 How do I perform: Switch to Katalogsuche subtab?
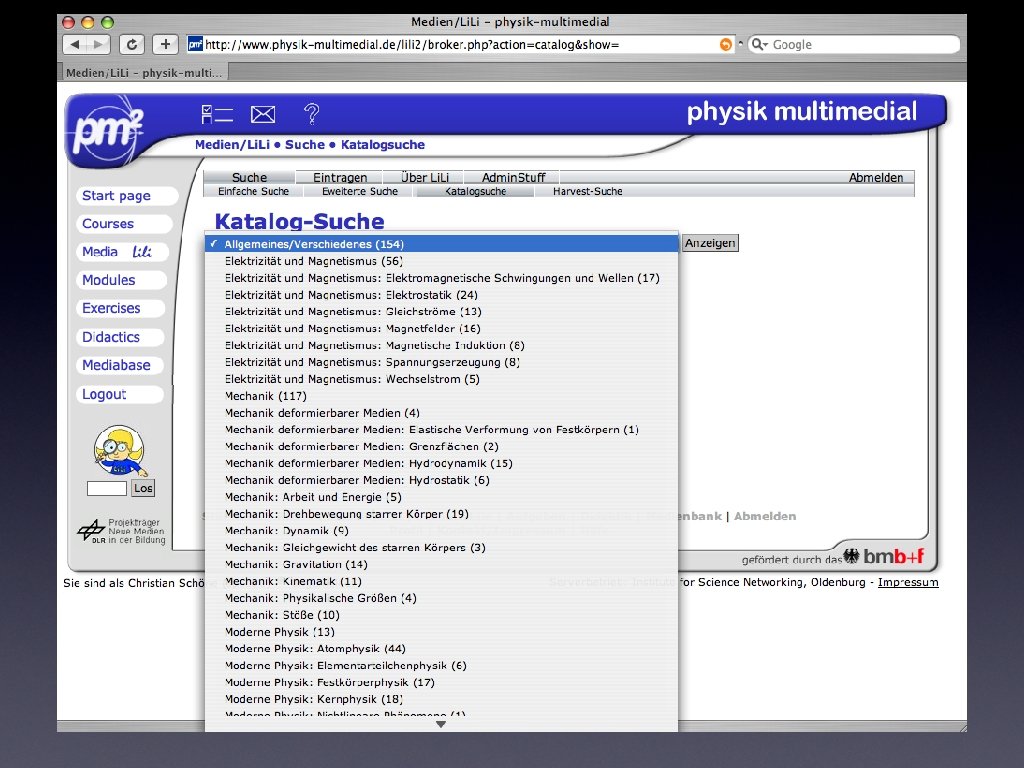click(475, 191)
